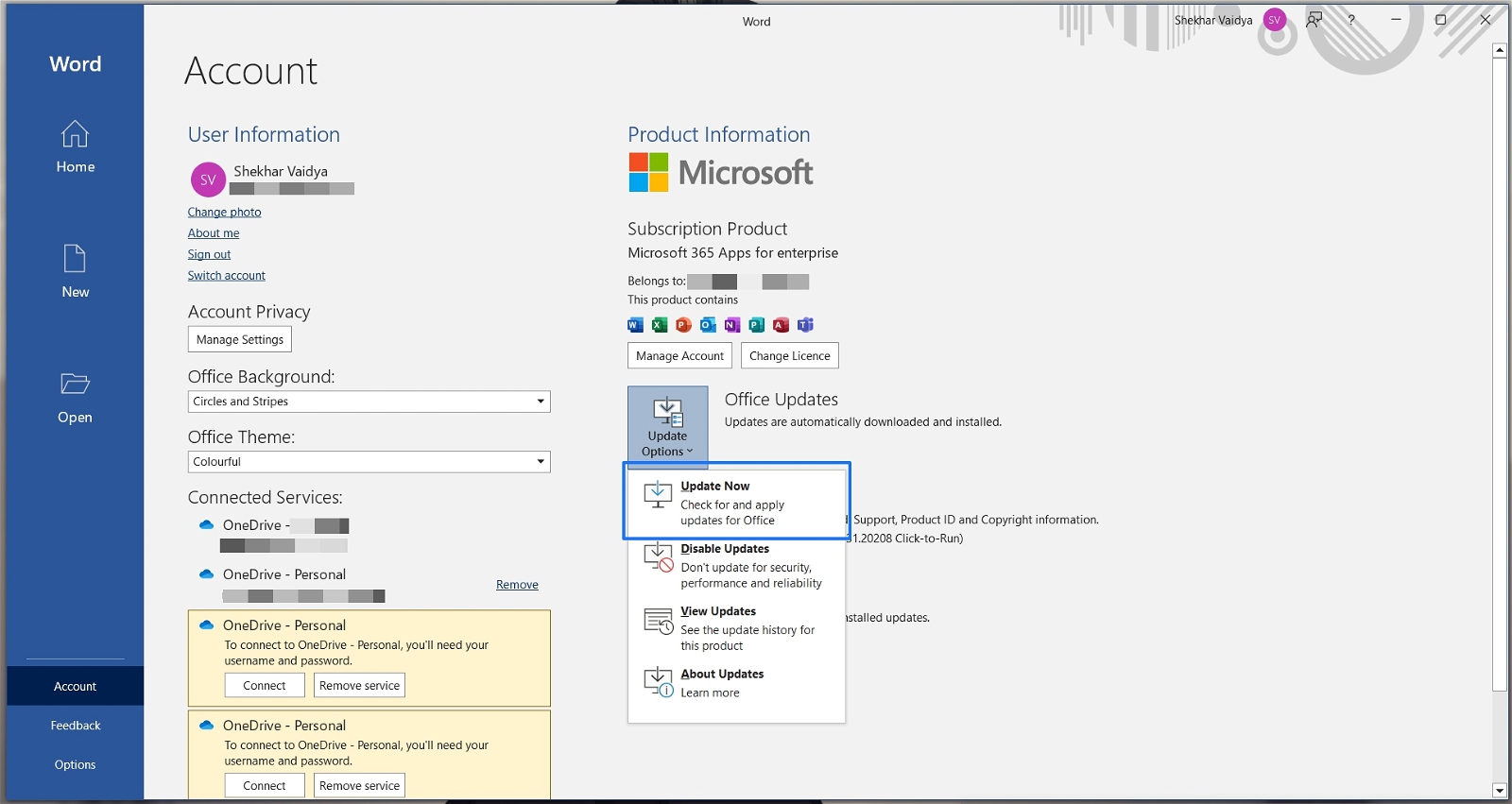Create a New document from sidebar
The width and height of the screenshot is (1512, 804).
(x=75, y=271)
